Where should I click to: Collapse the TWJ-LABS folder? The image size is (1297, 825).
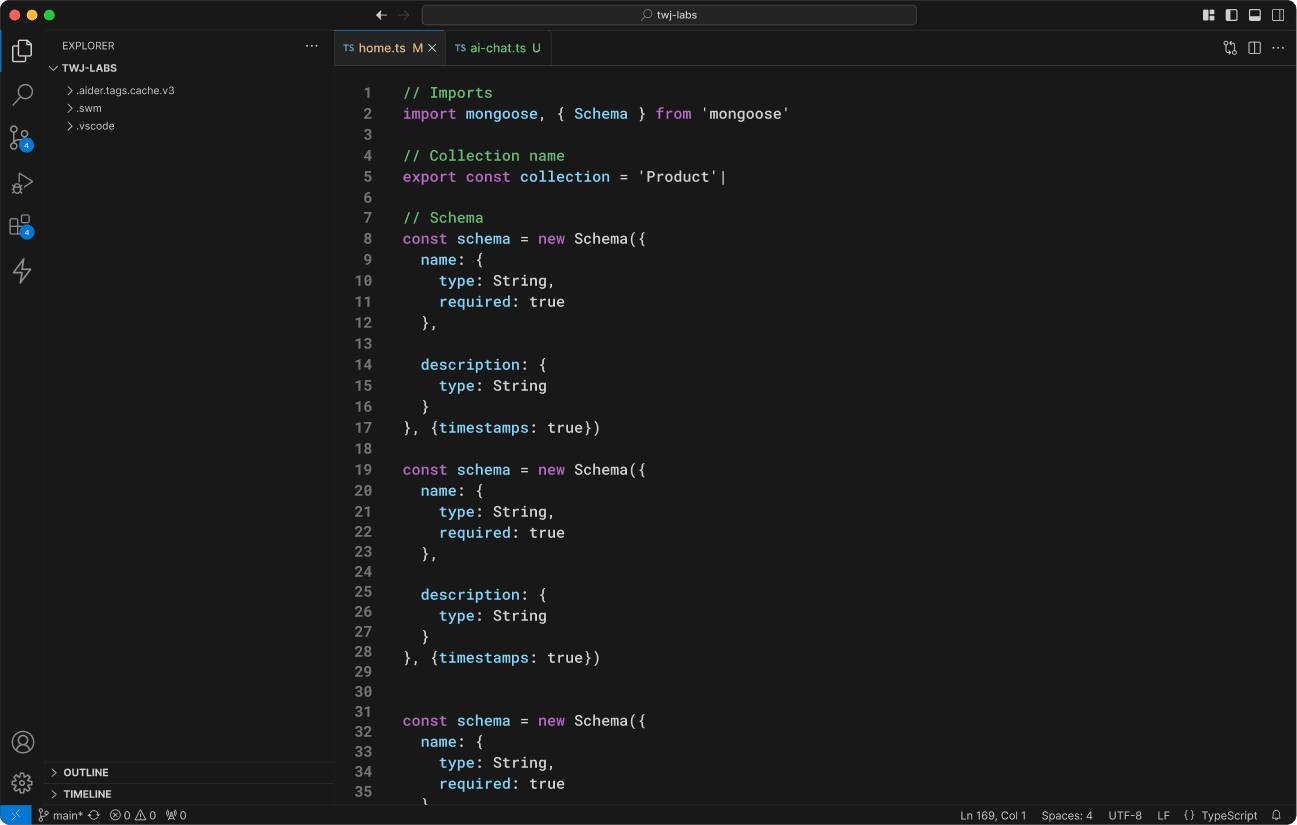click(88, 68)
